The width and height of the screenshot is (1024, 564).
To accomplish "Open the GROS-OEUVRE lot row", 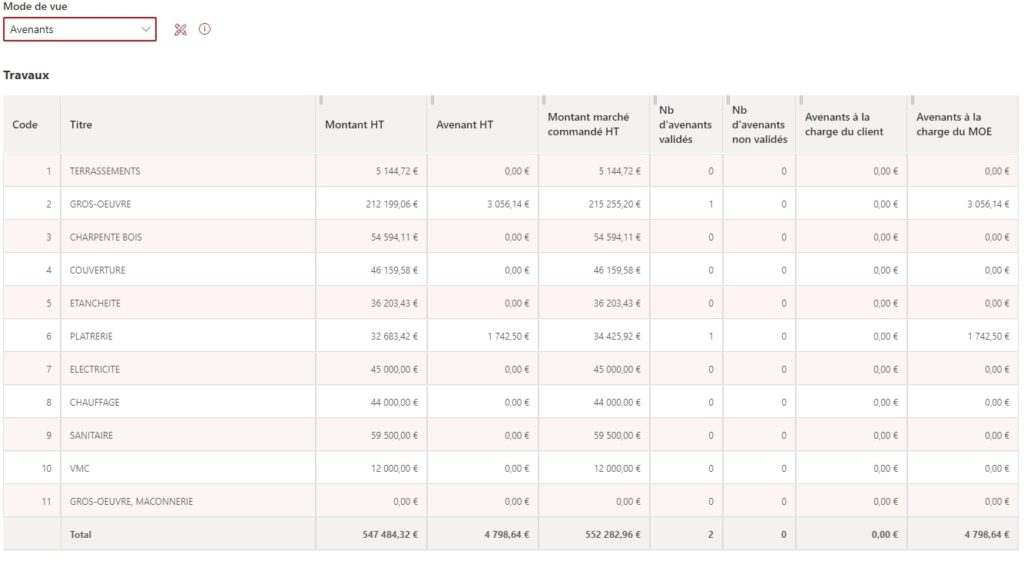I will 511,204.
